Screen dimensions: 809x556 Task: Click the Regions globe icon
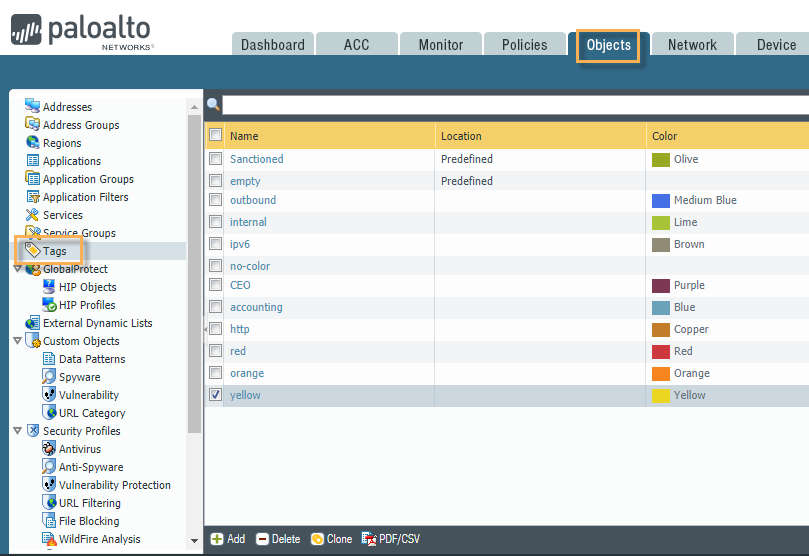33,142
